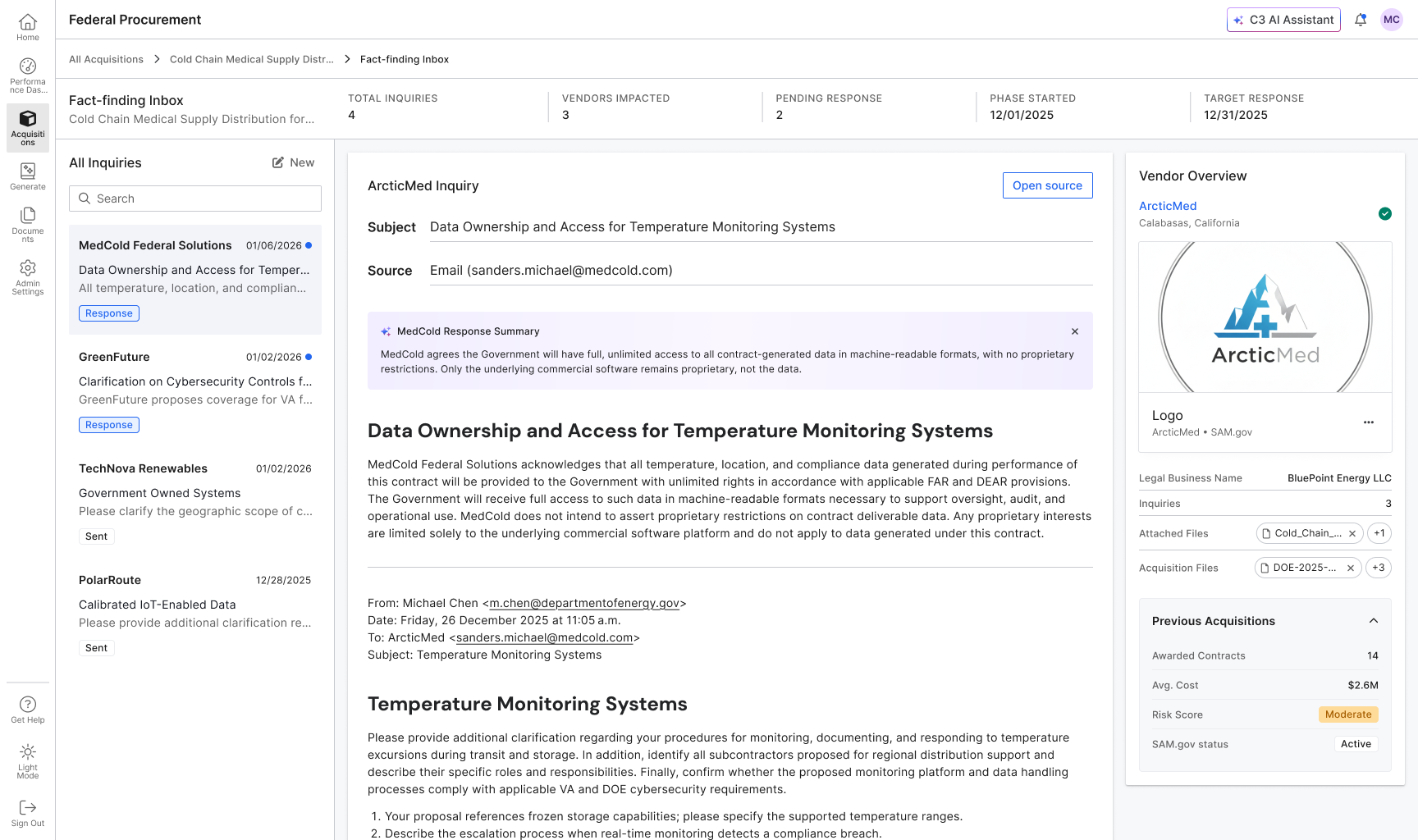Open TechNova Renewables inquiry
This screenshot has height=840, width=1418.
click(195, 502)
